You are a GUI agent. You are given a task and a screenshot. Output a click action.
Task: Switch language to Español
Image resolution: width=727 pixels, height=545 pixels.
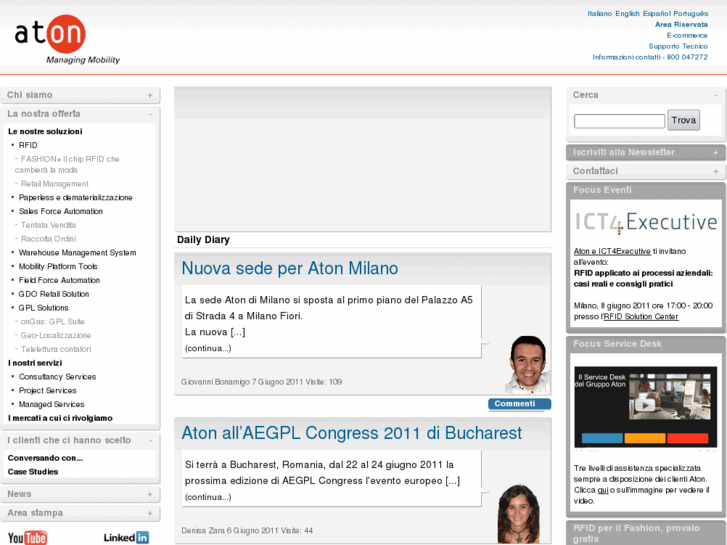pos(657,13)
